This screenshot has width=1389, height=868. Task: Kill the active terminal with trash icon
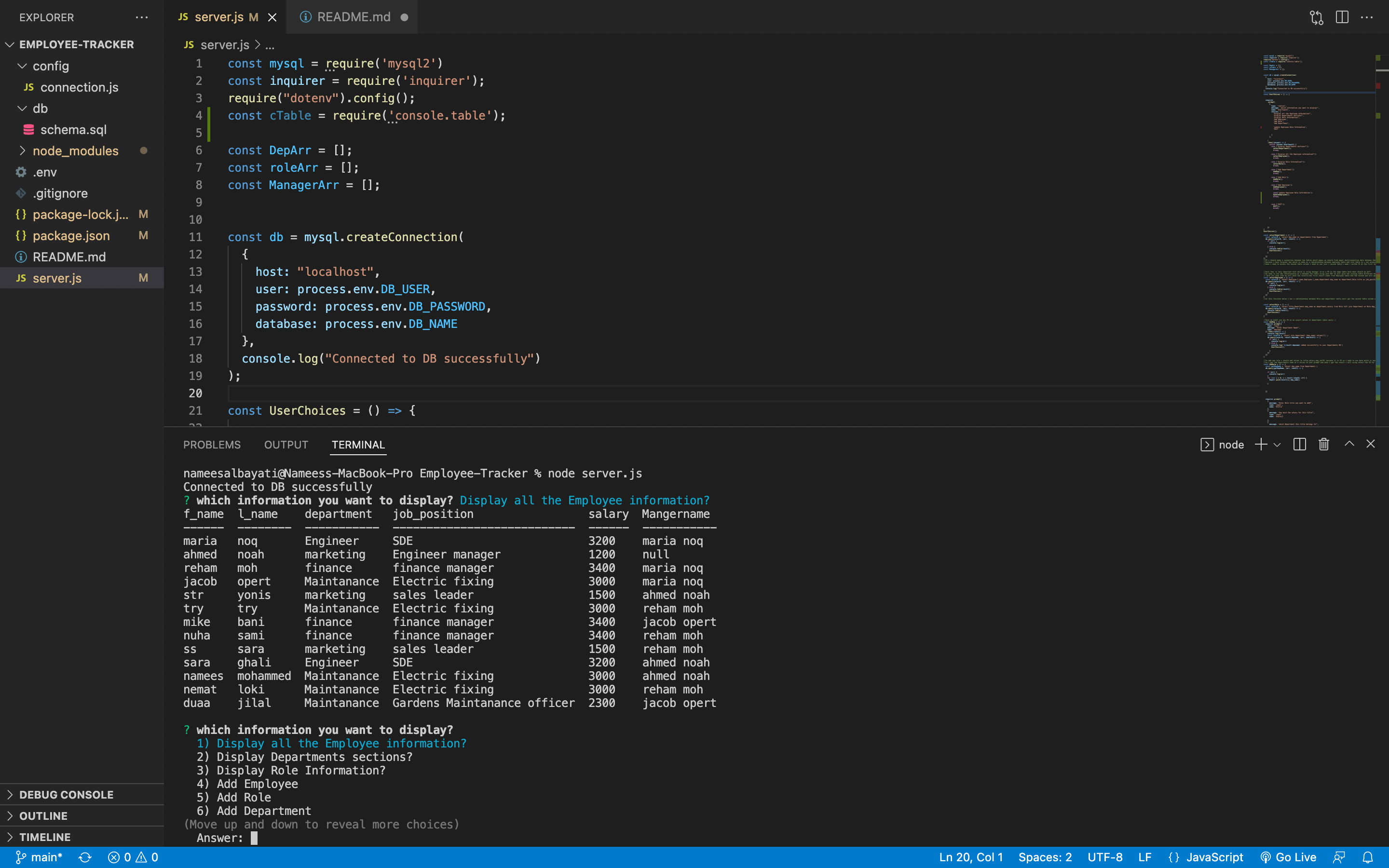click(1324, 444)
